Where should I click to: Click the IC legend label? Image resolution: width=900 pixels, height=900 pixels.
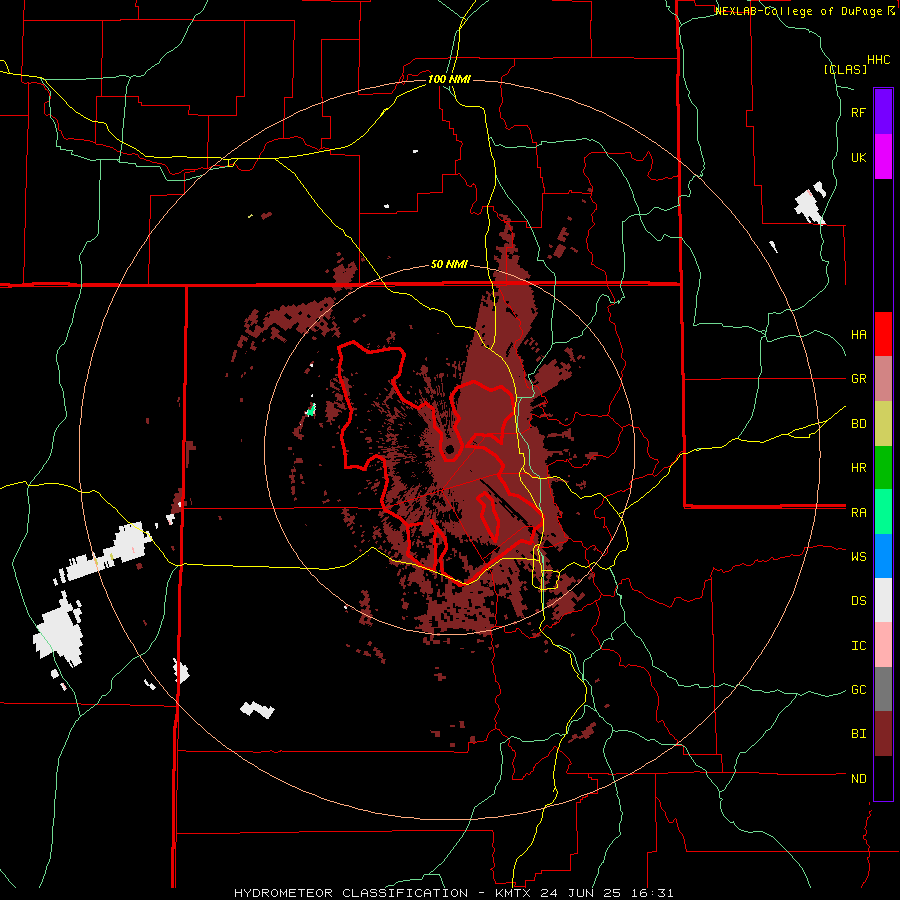pos(858,646)
